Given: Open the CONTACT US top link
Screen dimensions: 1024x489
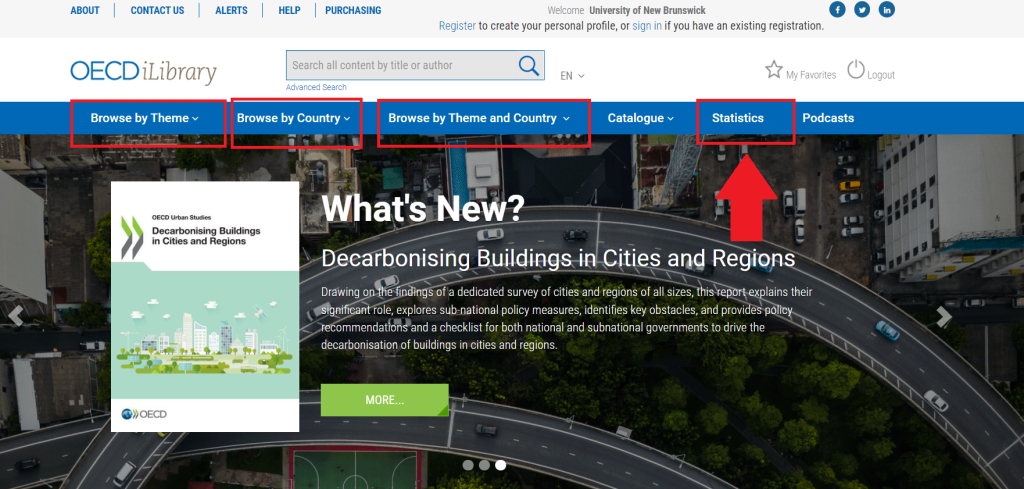Looking at the screenshot, I should [157, 10].
